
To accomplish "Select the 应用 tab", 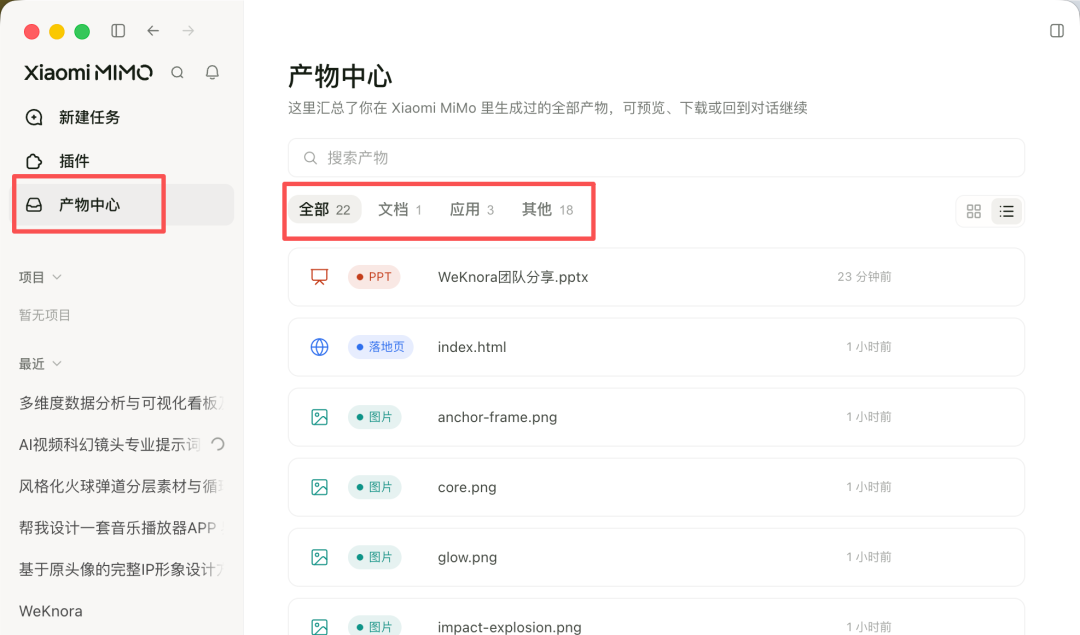I will [472, 209].
